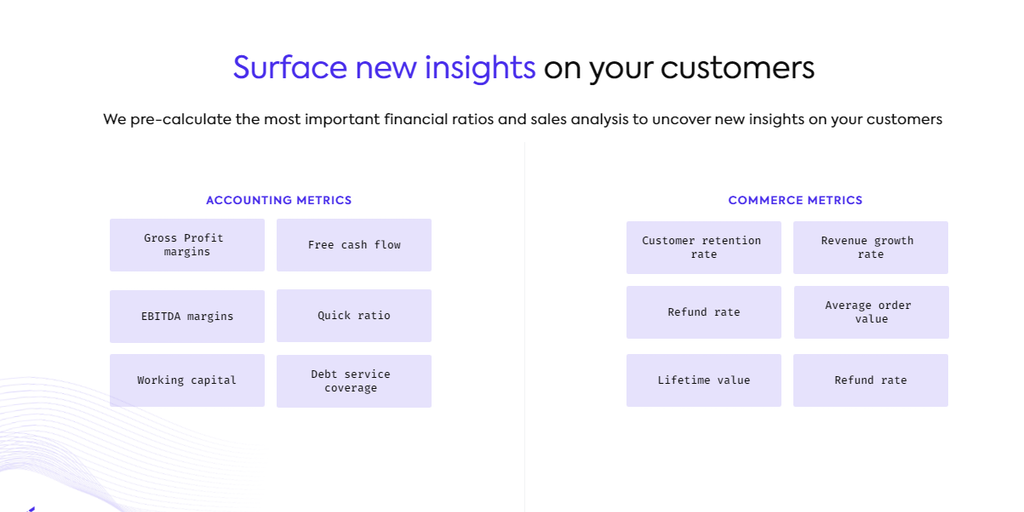Click the purple "Surface new insights" headline text
Screen dimensions: 1024x512
click(x=384, y=68)
